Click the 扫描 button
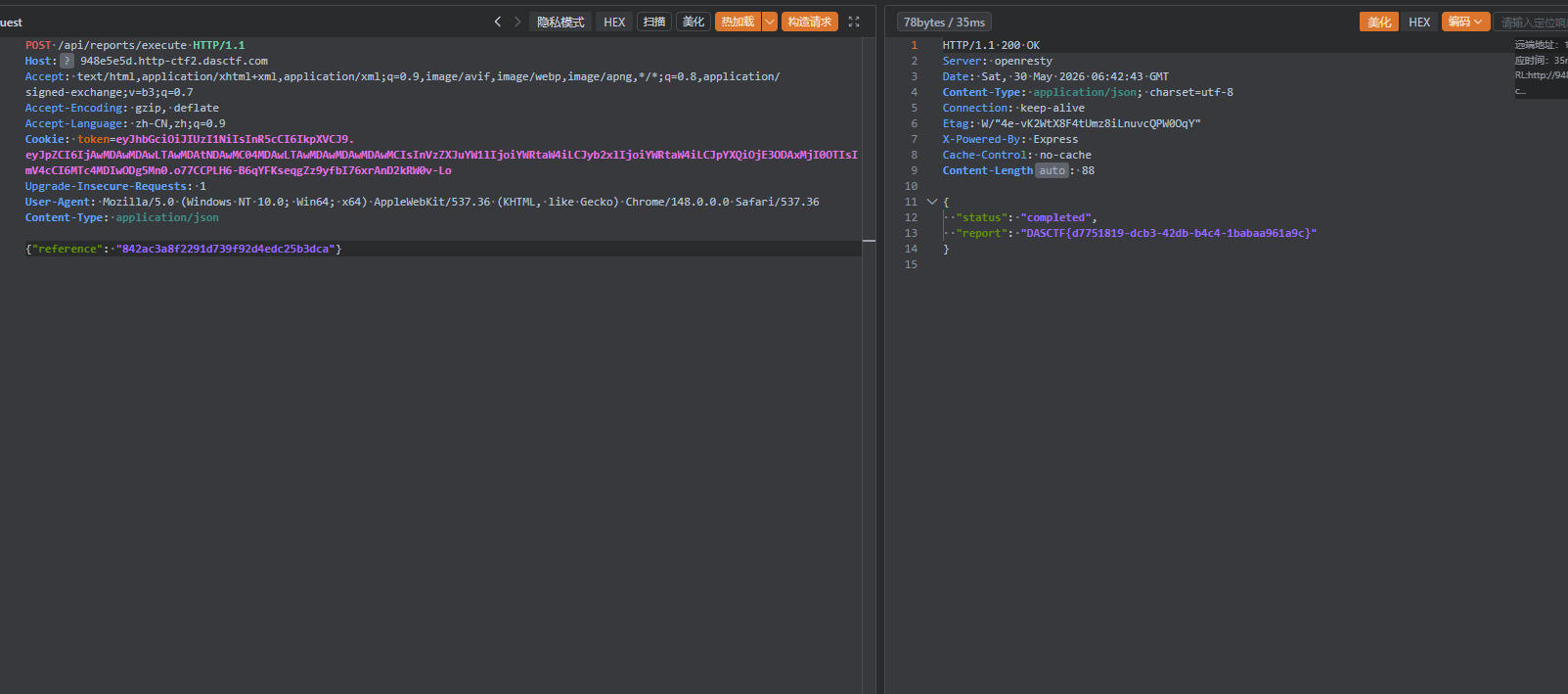 click(654, 22)
